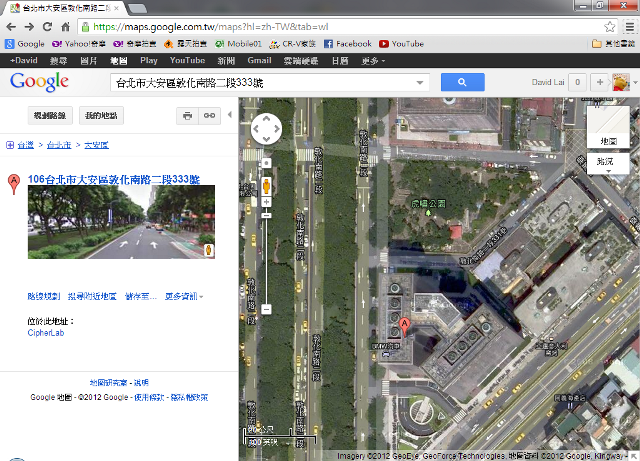Zoom in with the plus button
This screenshot has width=640, height=461.
pyautogui.click(x=266, y=202)
